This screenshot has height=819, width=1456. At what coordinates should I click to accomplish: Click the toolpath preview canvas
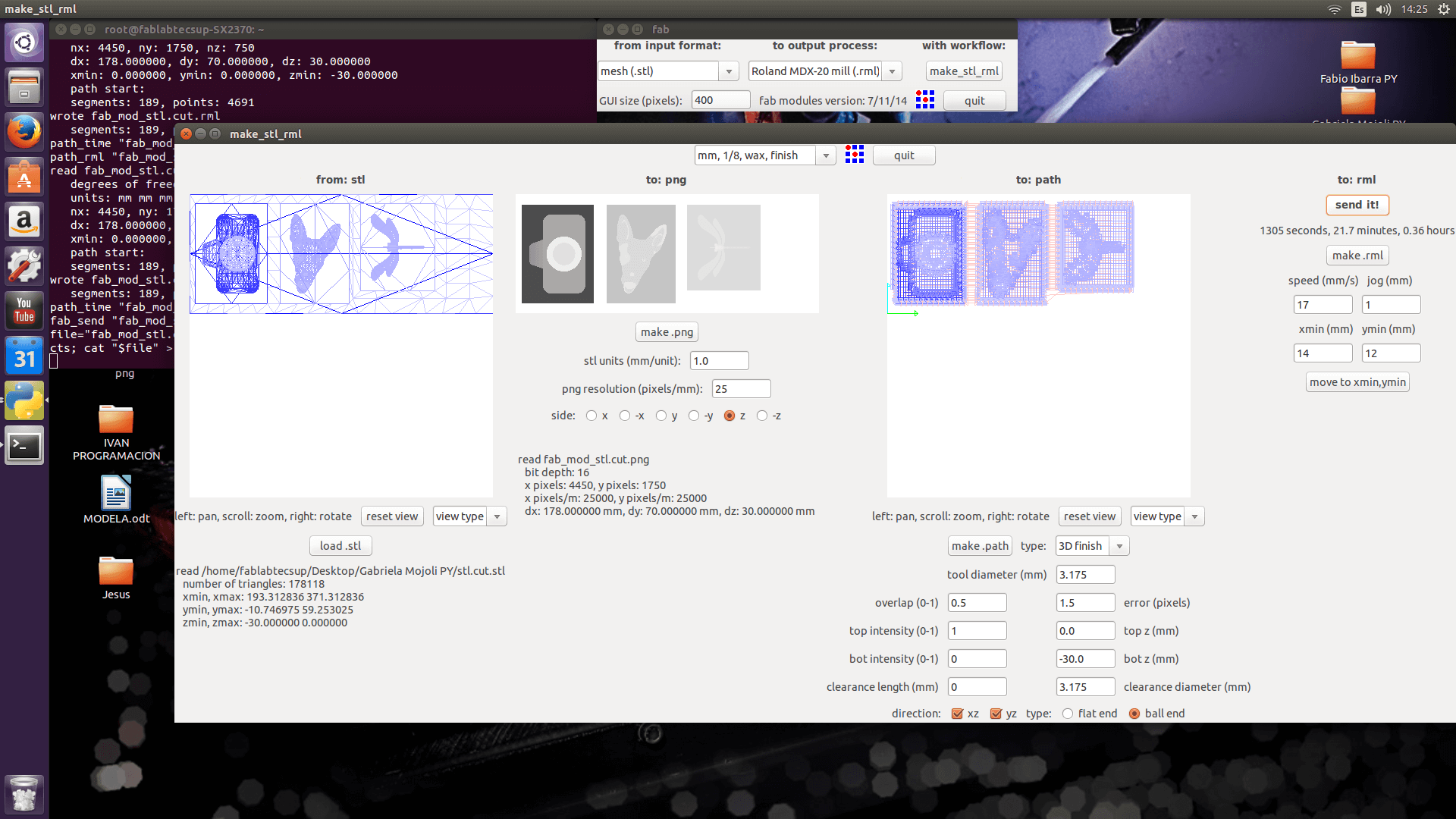coord(1038,346)
